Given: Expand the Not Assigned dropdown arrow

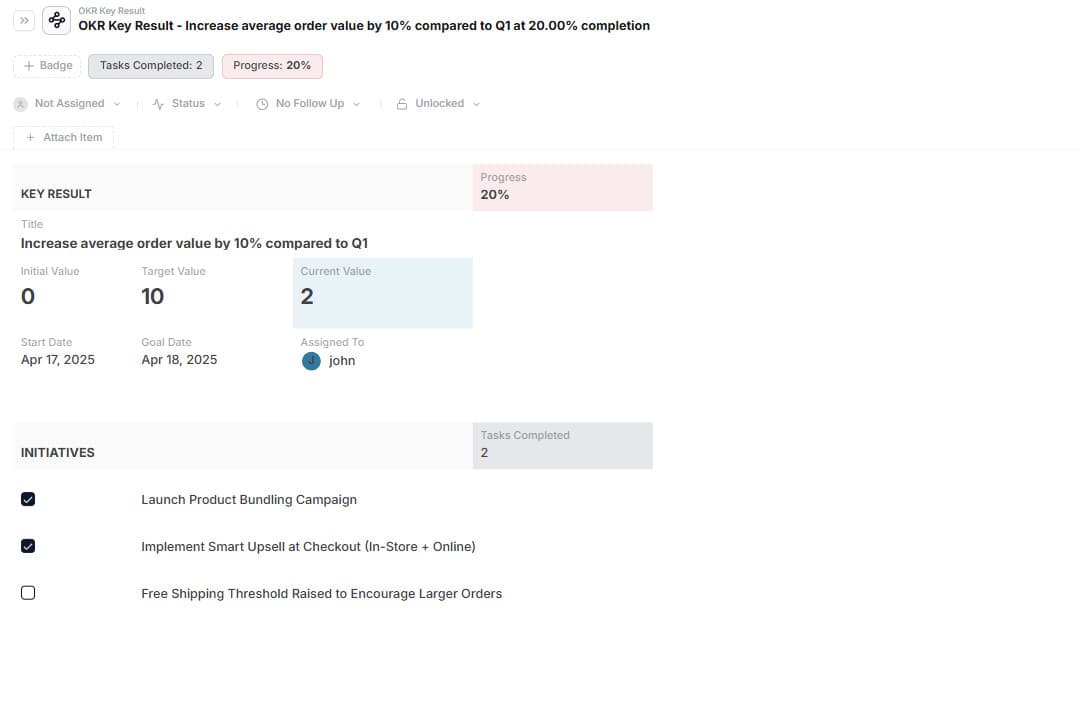Looking at the screenshot, I should coord(117,104).
